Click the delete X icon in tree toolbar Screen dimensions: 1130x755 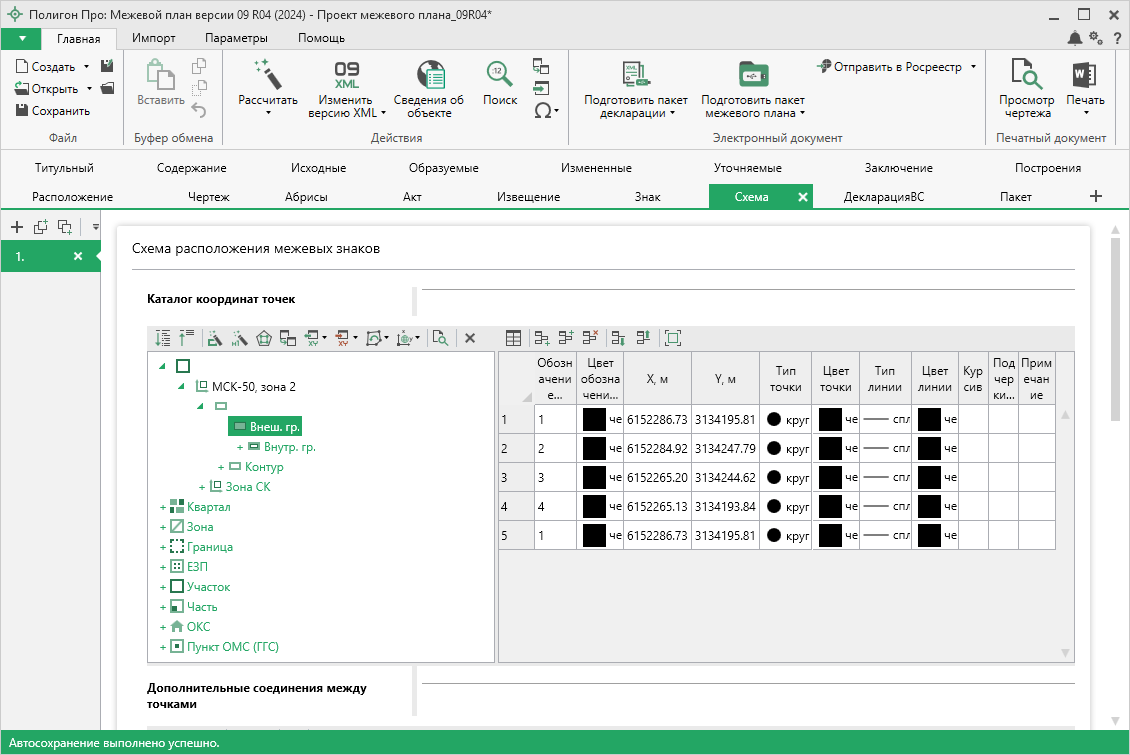click(x=470, y=338)
